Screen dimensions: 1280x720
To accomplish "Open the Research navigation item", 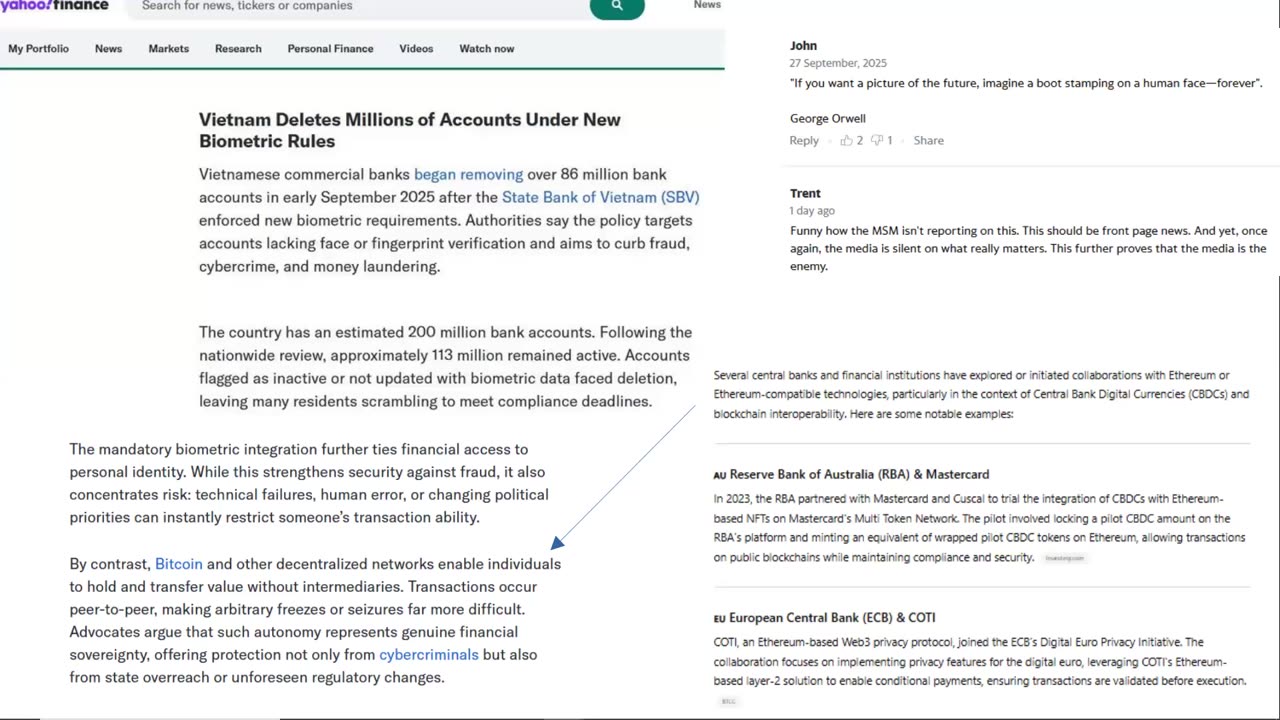I will [238, 48].
